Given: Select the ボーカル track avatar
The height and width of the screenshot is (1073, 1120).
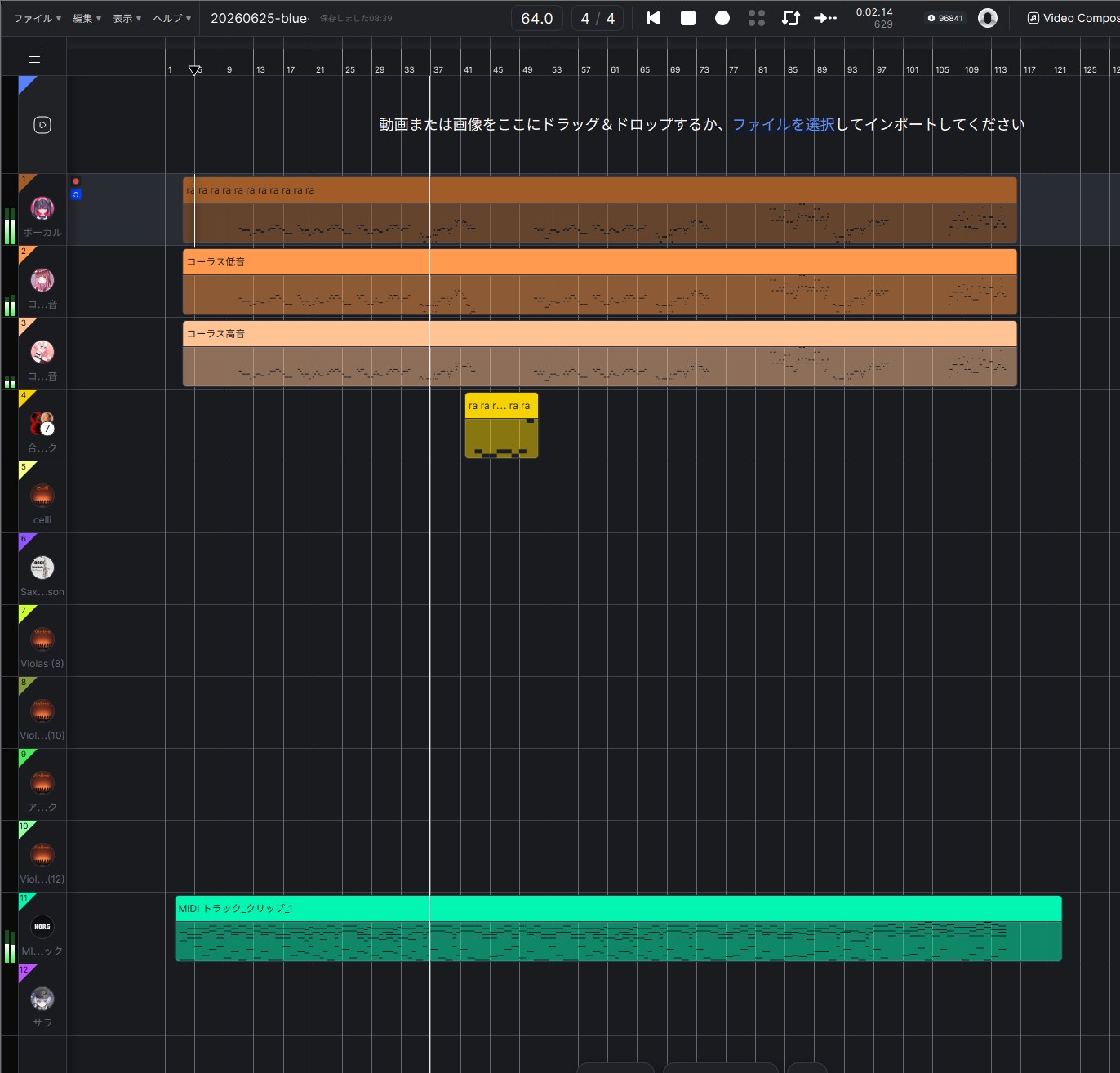Looking at the screenshot, I should coord(42,208).
